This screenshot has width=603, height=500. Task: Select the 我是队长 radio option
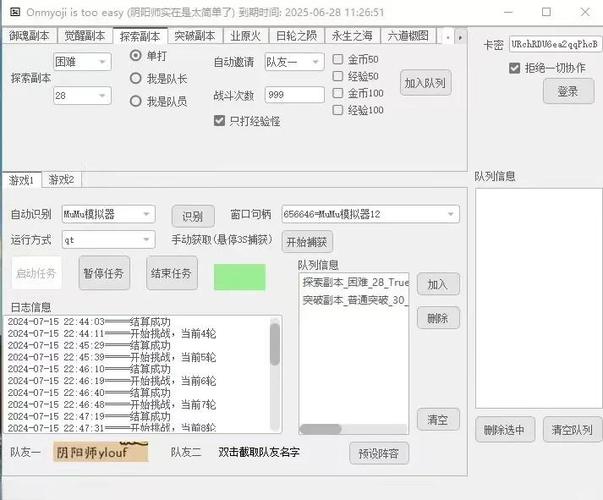(x=136, y=77)
